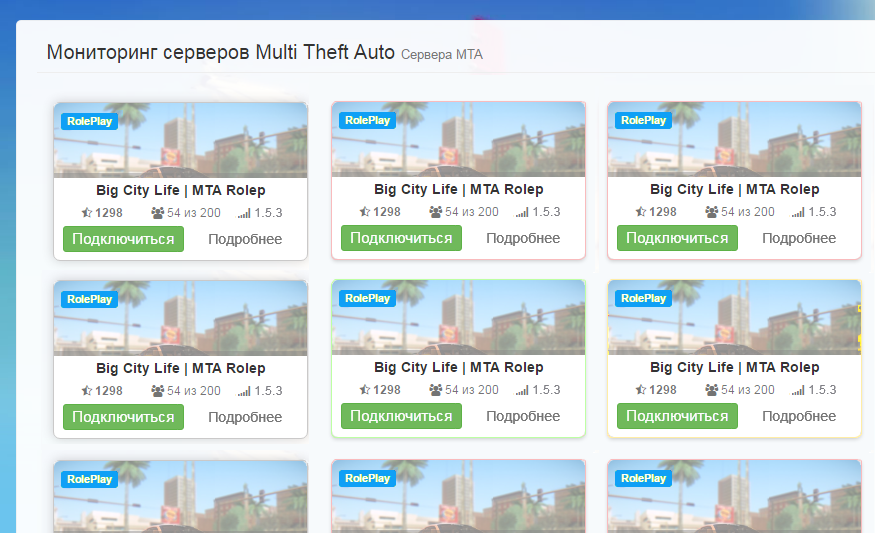Open the yellow-bordered card's city thumbnail

(734, 318)
